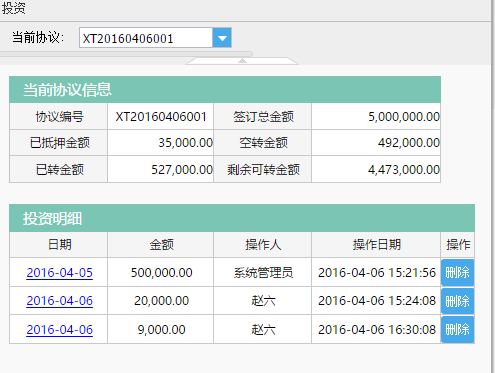
Task: Click the 500,000.00 amount cell
Action: point(161,273)
